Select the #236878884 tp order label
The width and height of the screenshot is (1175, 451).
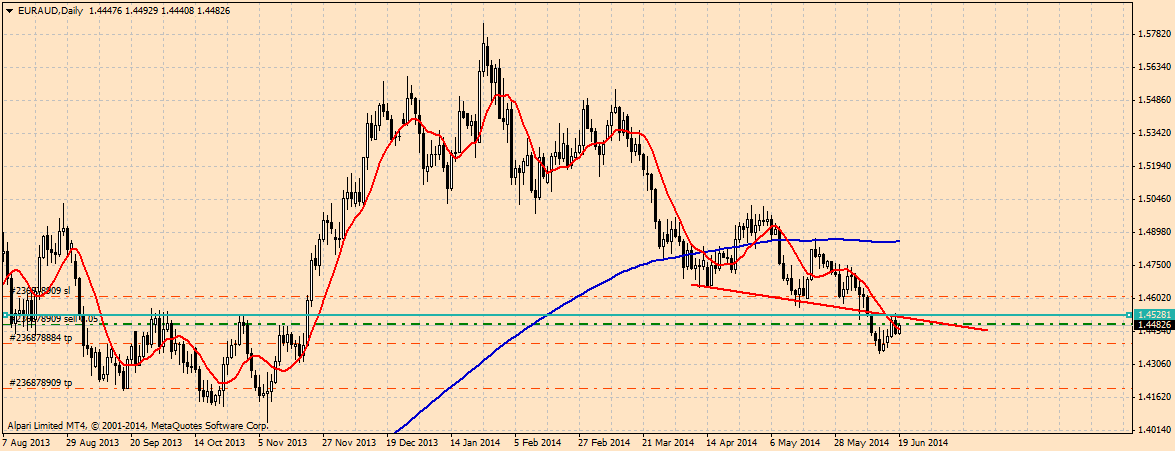(40, 338)
